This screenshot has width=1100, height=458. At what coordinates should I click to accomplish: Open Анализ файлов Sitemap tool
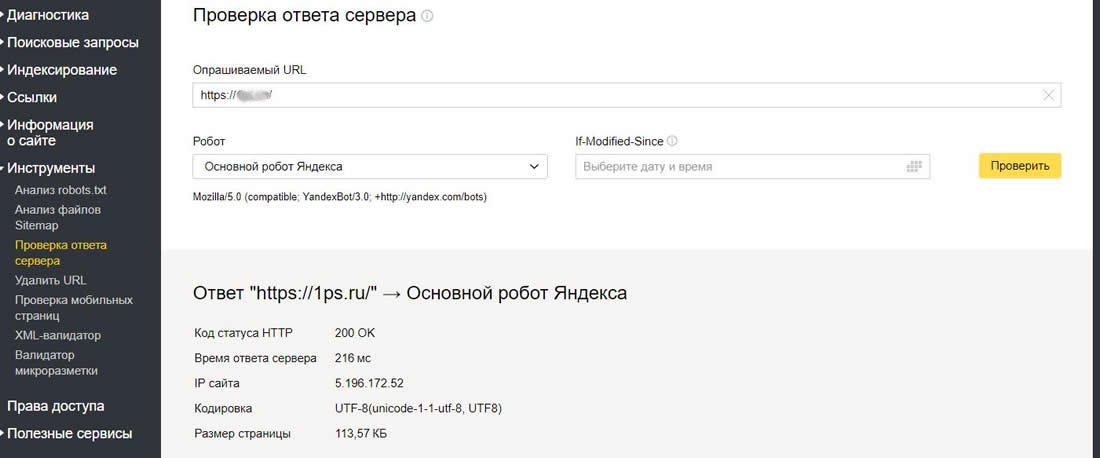tap(57, 217)
